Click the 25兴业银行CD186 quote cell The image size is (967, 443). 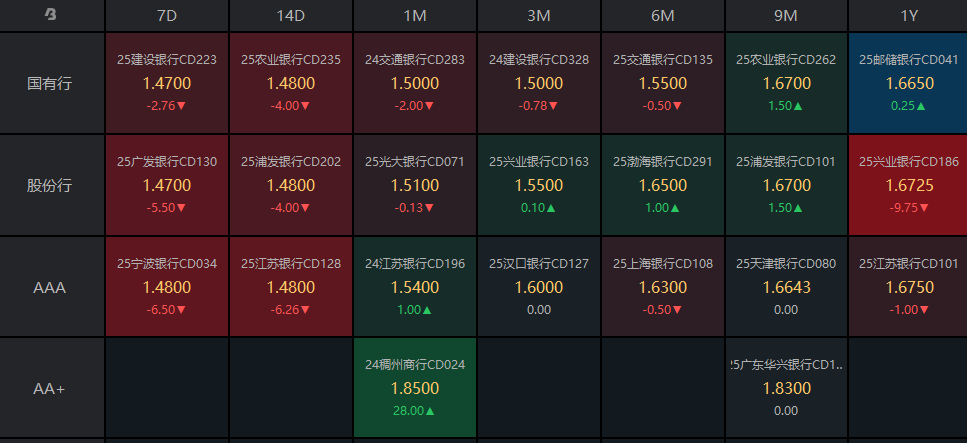pos(908,185)
